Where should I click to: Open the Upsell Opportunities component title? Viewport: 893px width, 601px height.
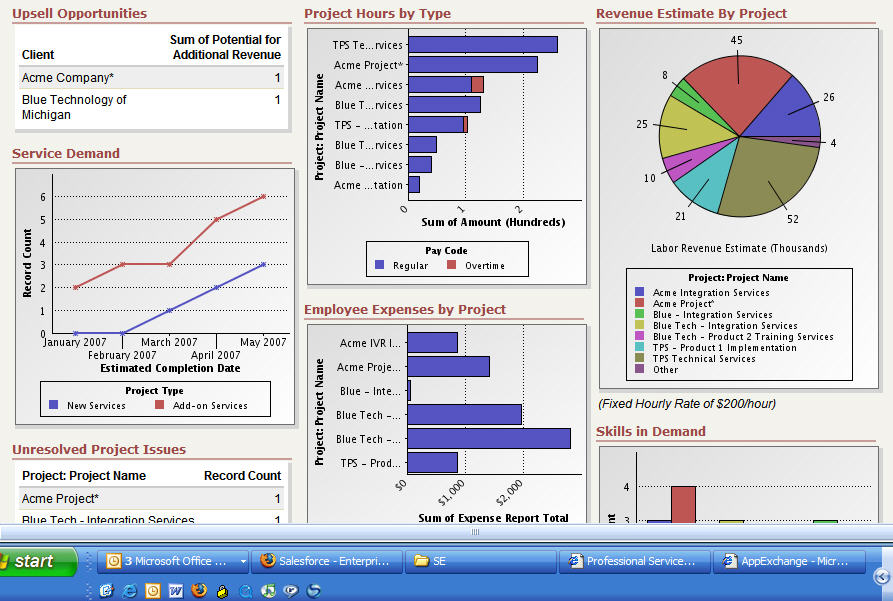(x=79, y=14)
